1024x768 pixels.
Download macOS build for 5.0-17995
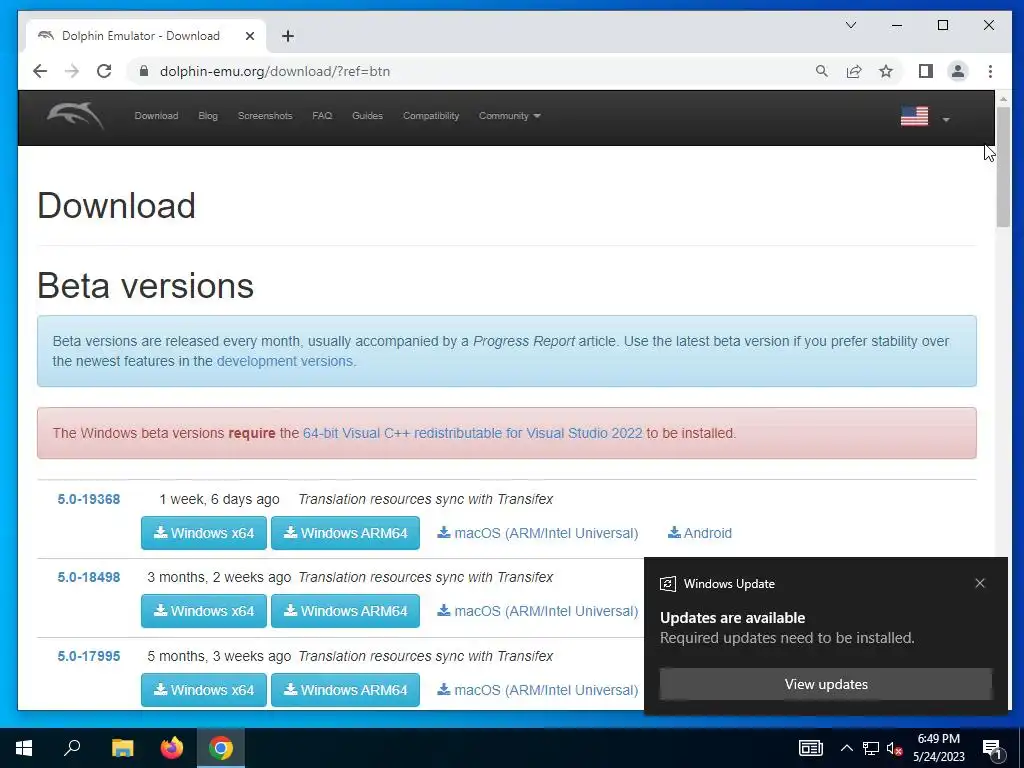click(538, 690)
